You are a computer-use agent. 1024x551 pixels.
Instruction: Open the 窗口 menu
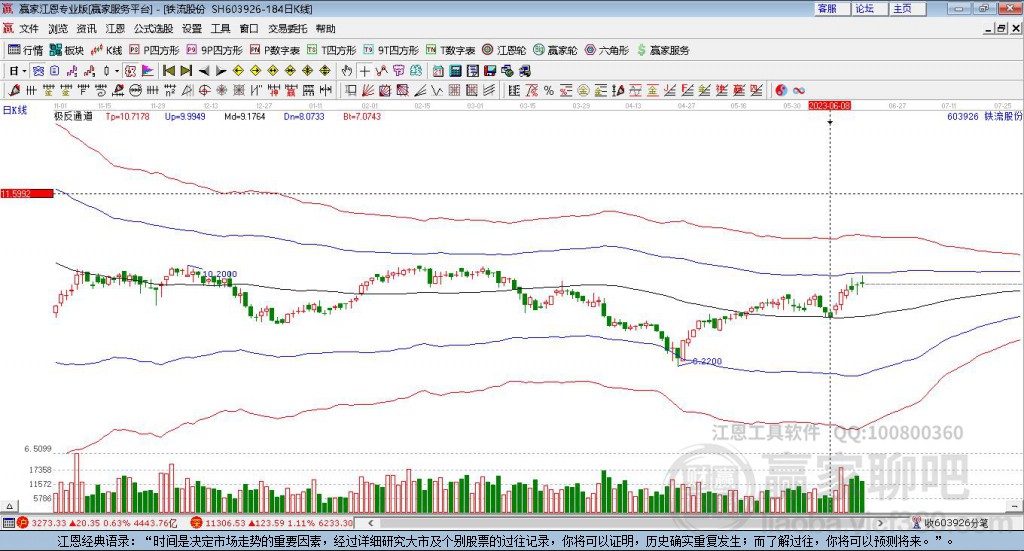point(249,29)
